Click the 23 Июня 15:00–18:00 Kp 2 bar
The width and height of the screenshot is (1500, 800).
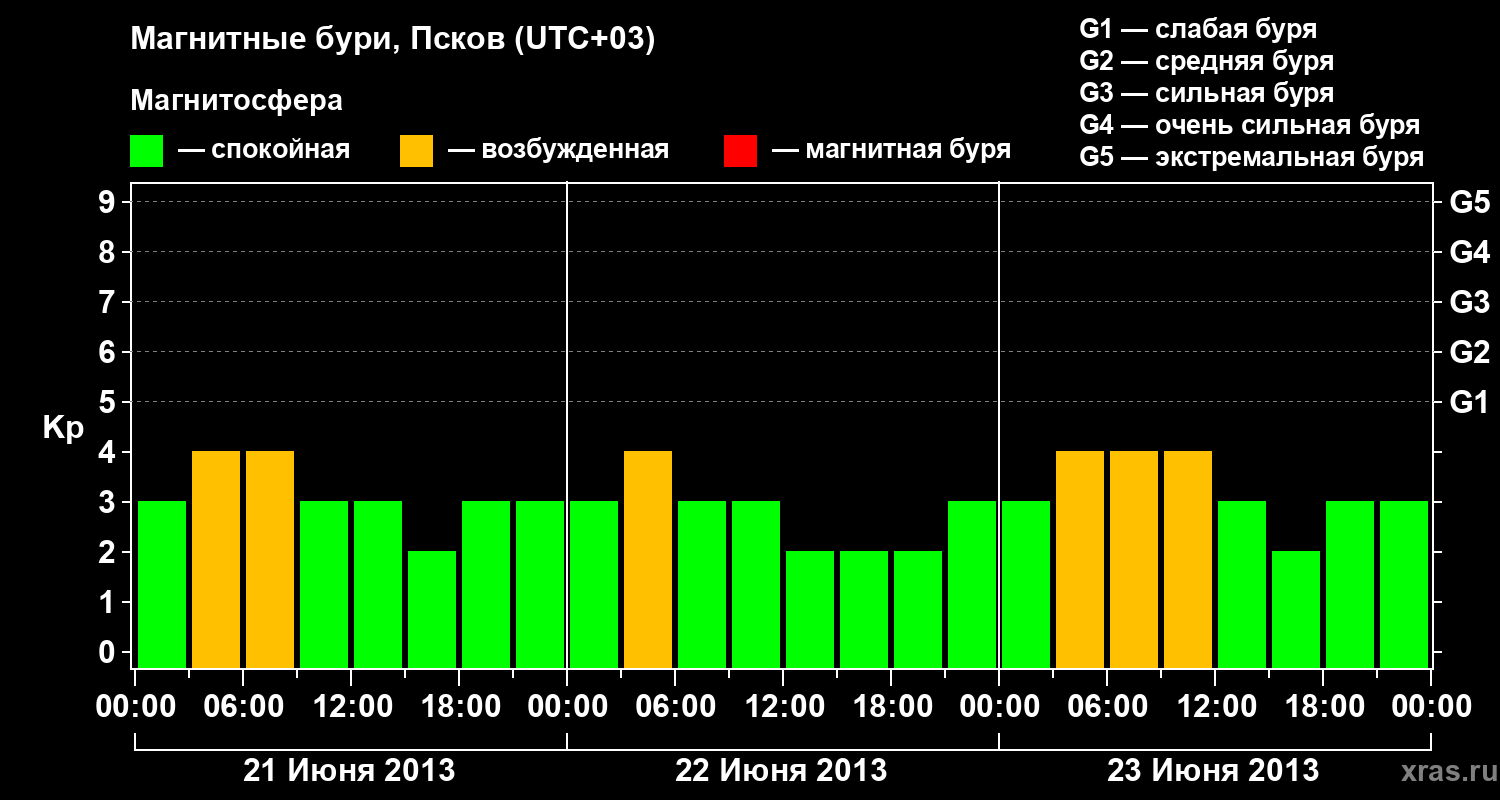coord(1296,609)
